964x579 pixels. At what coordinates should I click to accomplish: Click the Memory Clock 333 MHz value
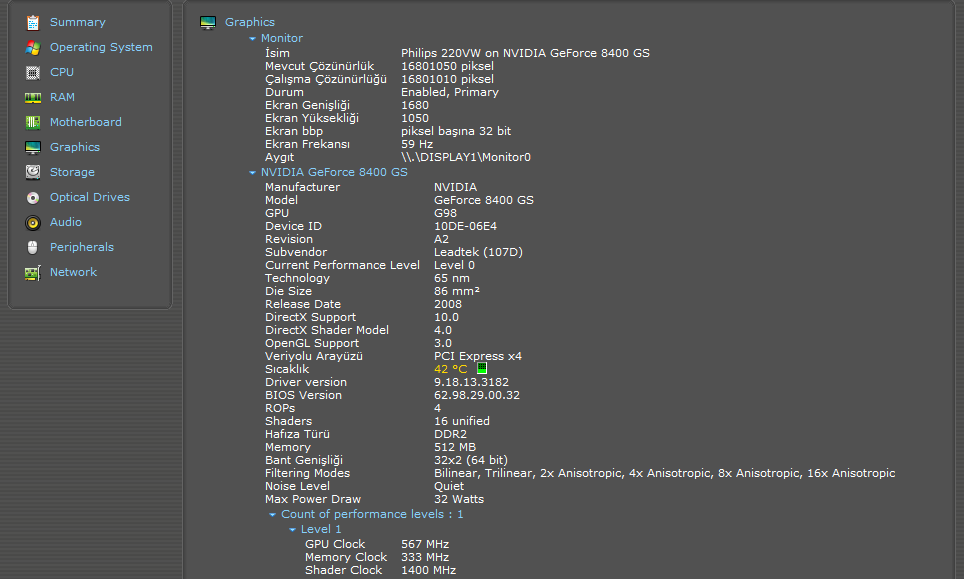pyautogui.click(x=425, y=557)
